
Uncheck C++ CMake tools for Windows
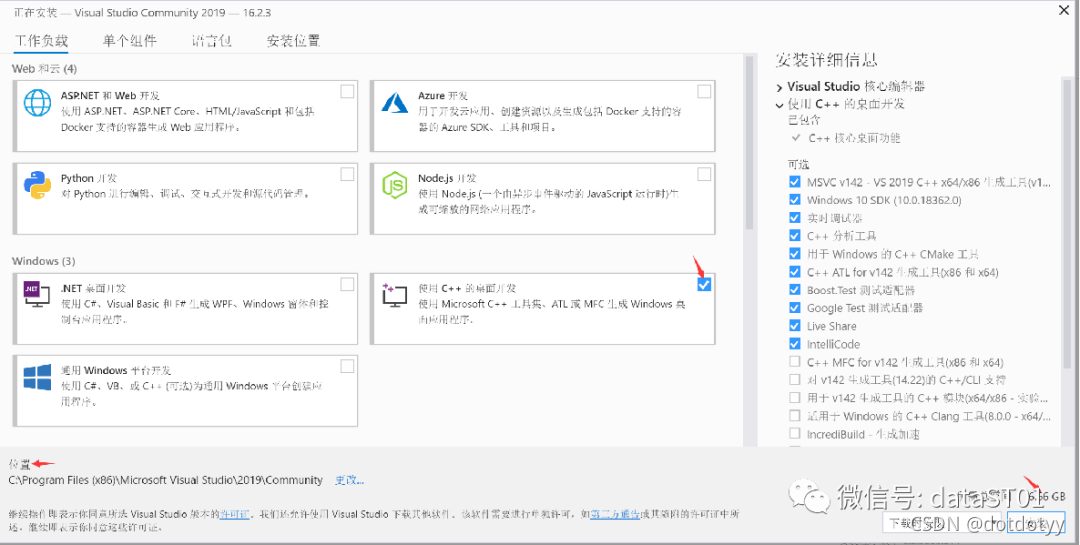pyautogui.click(x=794, y=254)
